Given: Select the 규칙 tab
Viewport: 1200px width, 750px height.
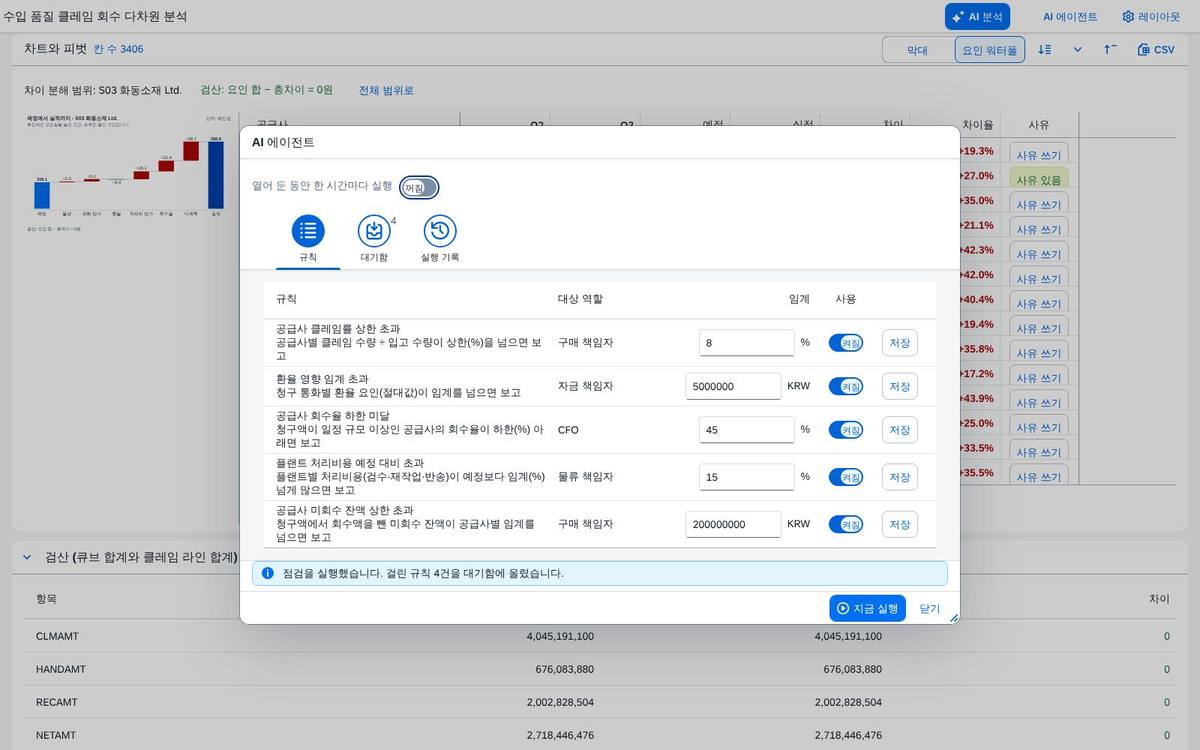Looking at the screenshot, I should [308, 240].
